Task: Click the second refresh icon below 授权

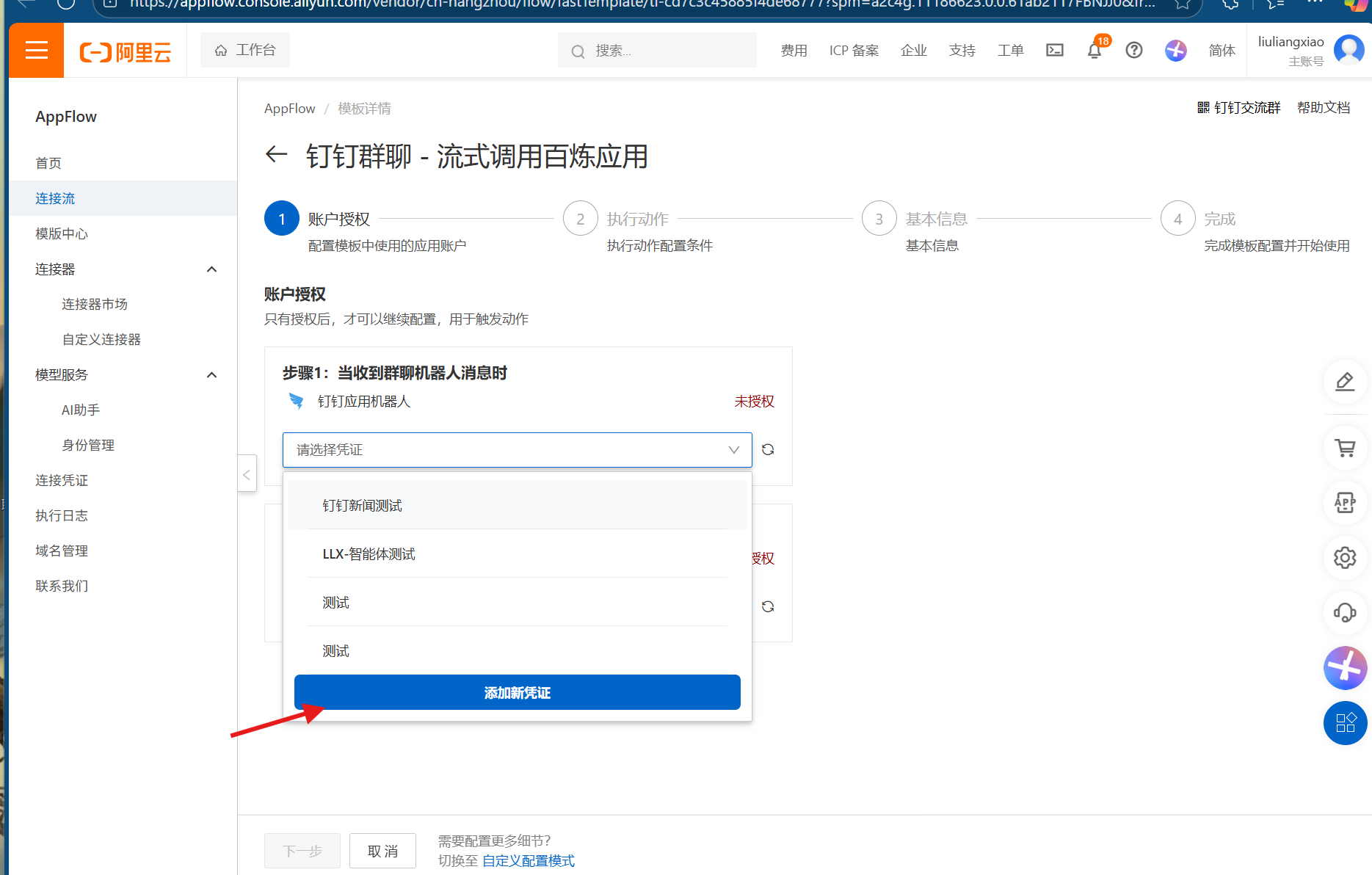Action: [x=768, y=606]
